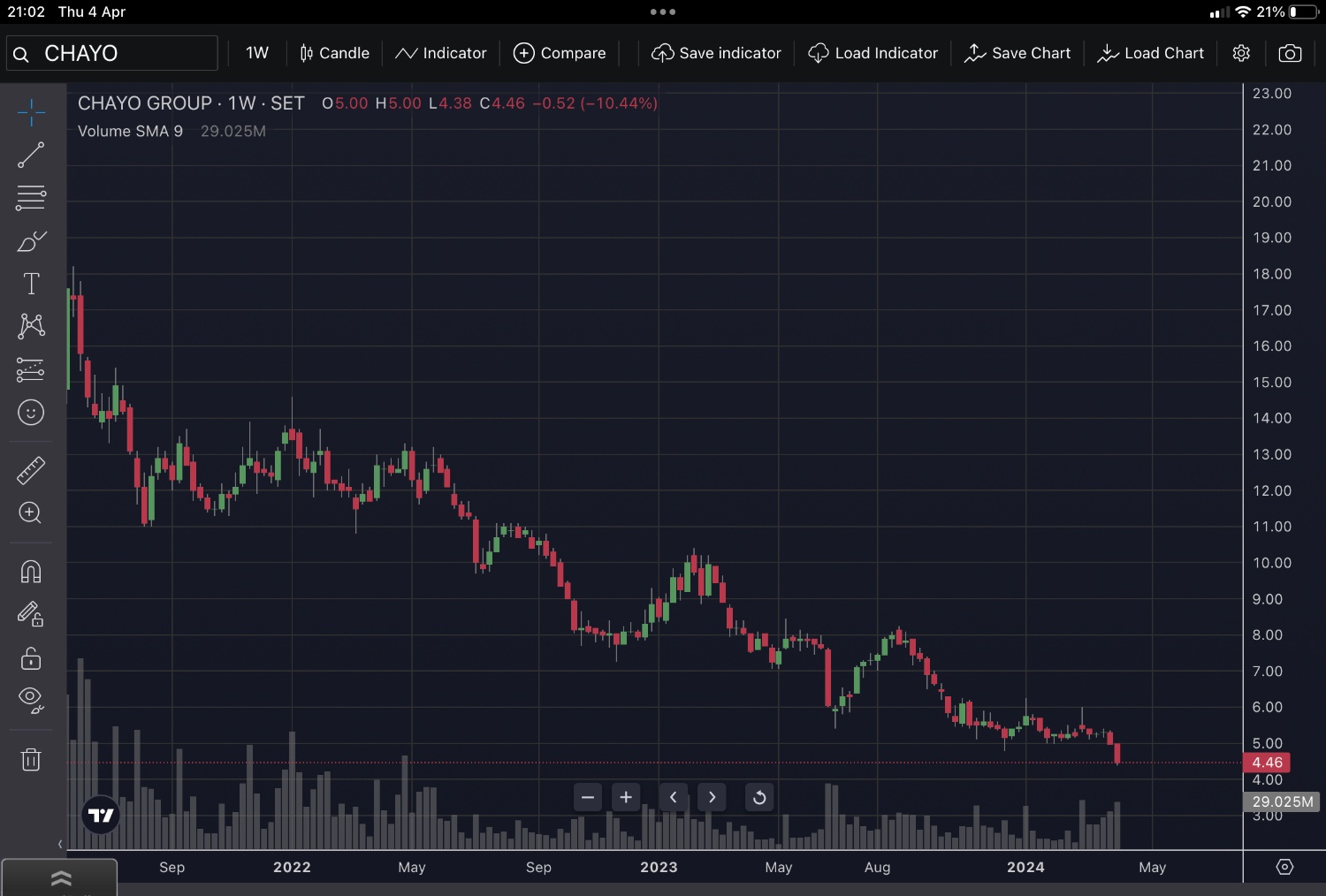Click the 2022 label on time axis

tap(292, 867)
